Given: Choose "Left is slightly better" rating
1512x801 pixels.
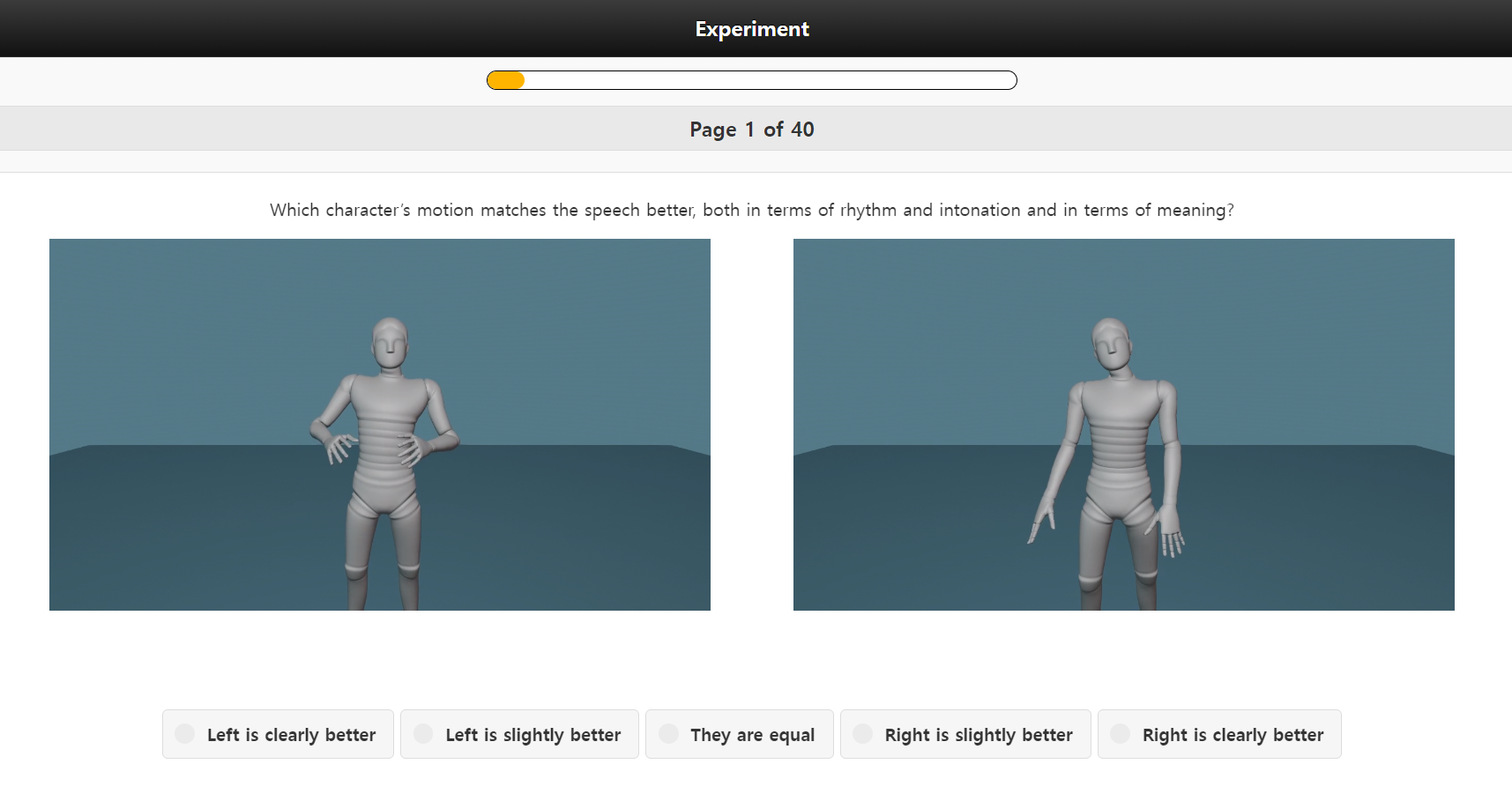Looking at the screenshot, I should pyautogui.click(x=519, y=734).
